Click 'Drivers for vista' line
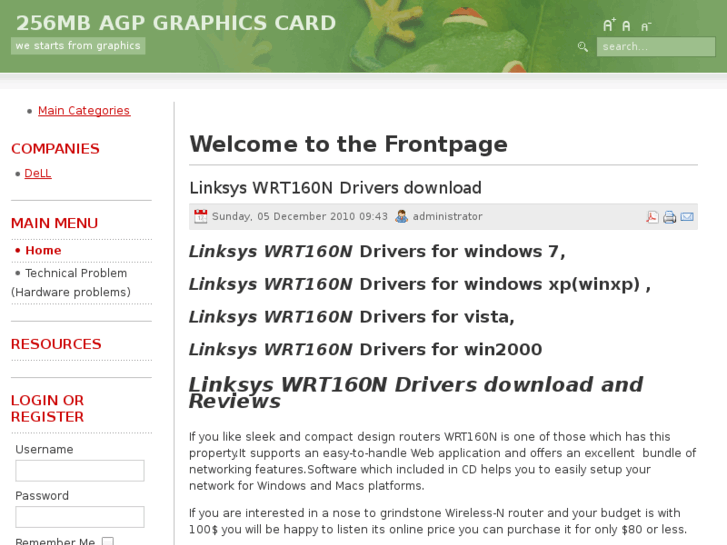 (351, 317)
